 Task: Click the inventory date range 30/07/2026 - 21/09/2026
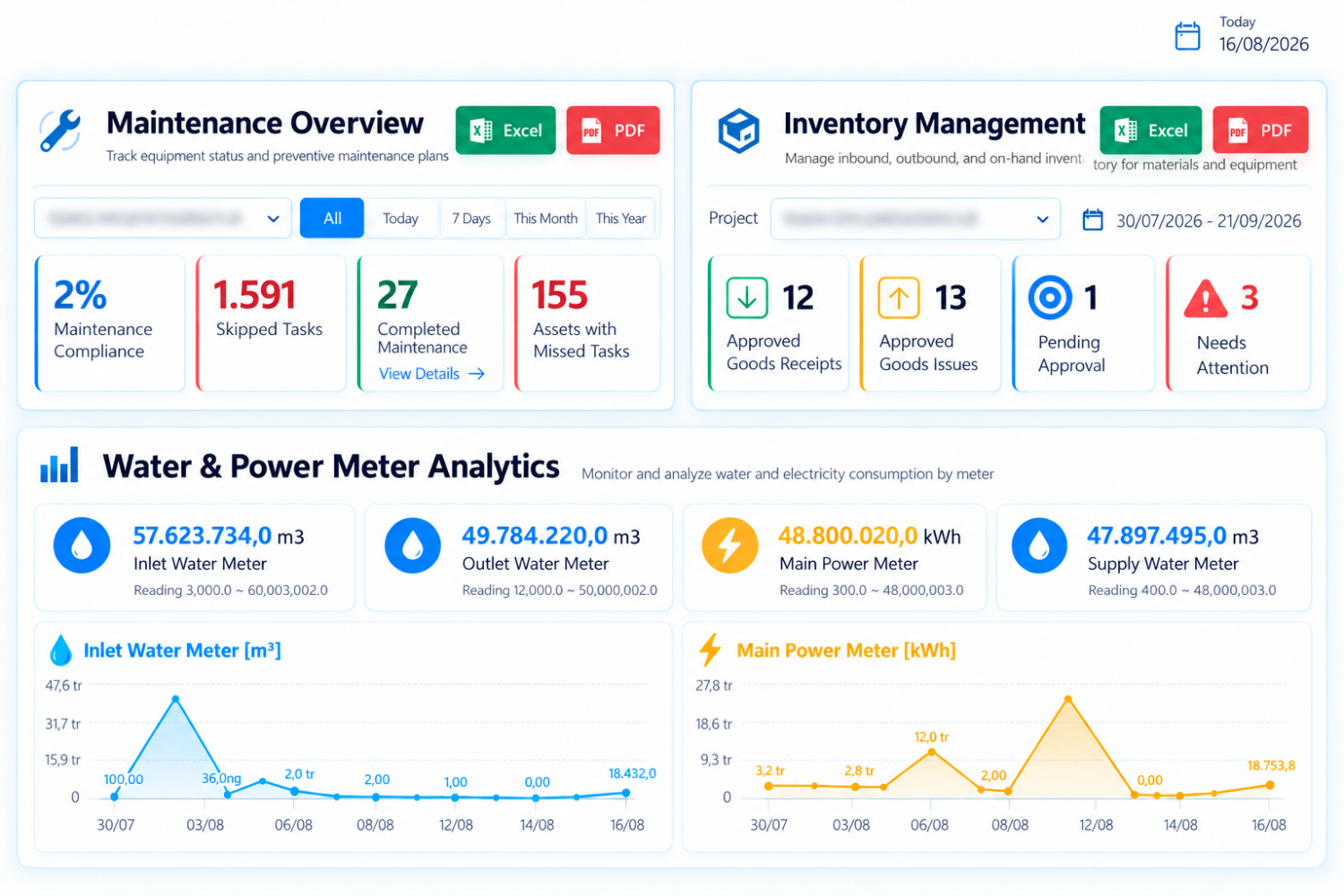point(1209,221)
